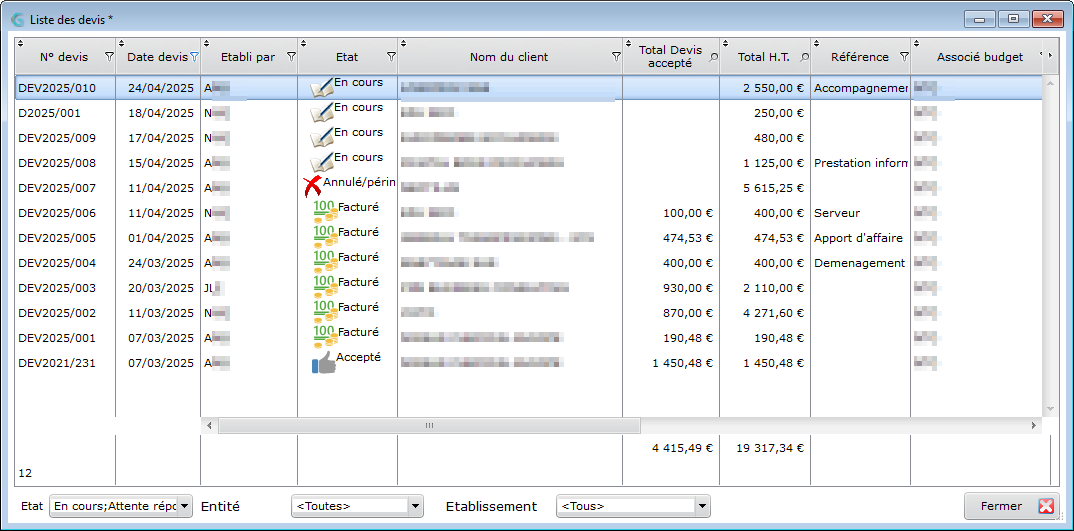The image size is (1074, 531).
Task: Click the filter icon in Référence column header
Action: [x=903, y=58]
